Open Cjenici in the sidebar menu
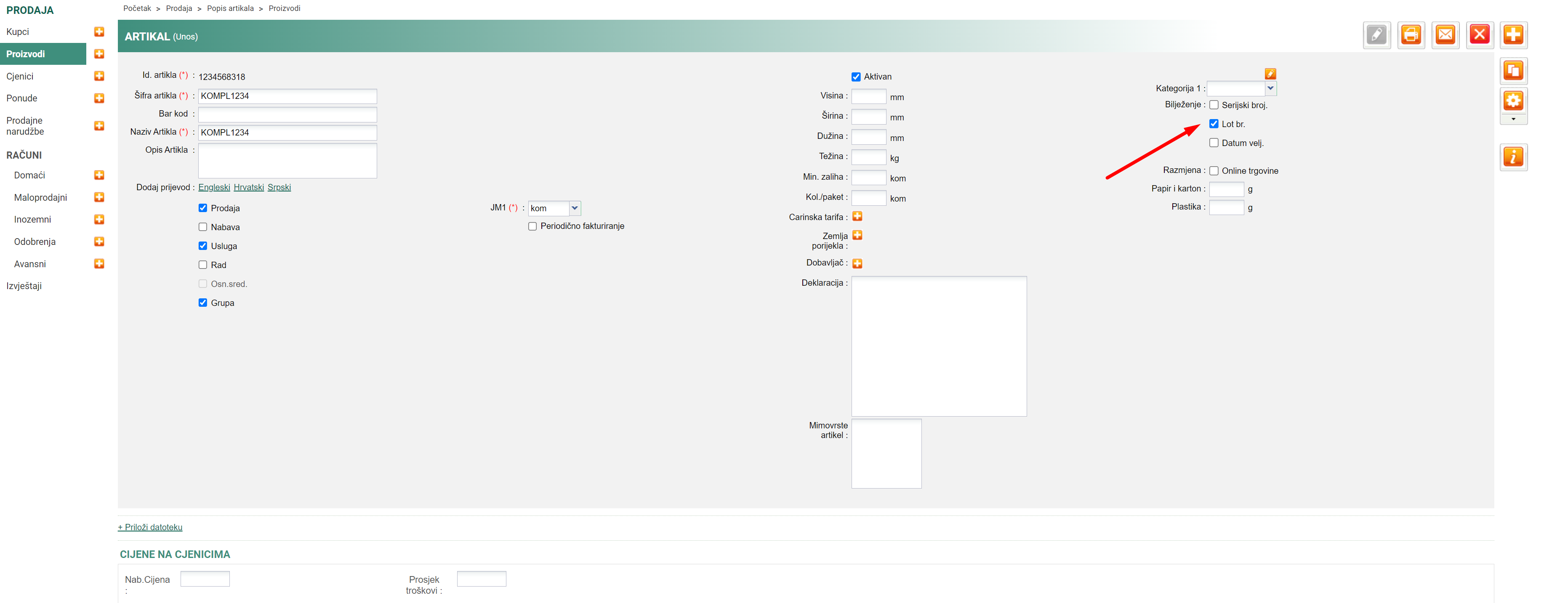Screen dimensions: 1568x603 [20, 76]
